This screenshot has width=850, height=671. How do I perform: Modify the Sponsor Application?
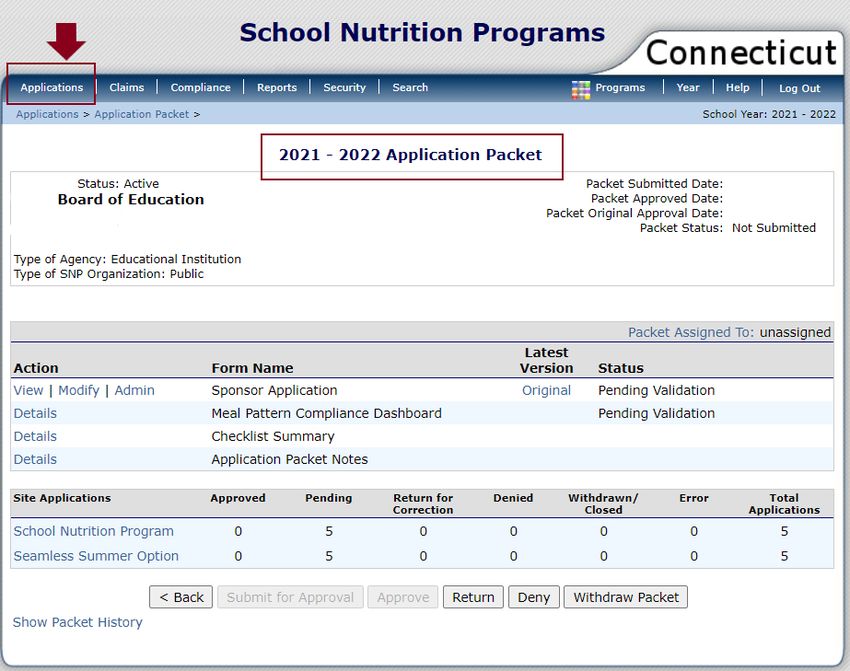pyautogui.click(x=78, y=390)
